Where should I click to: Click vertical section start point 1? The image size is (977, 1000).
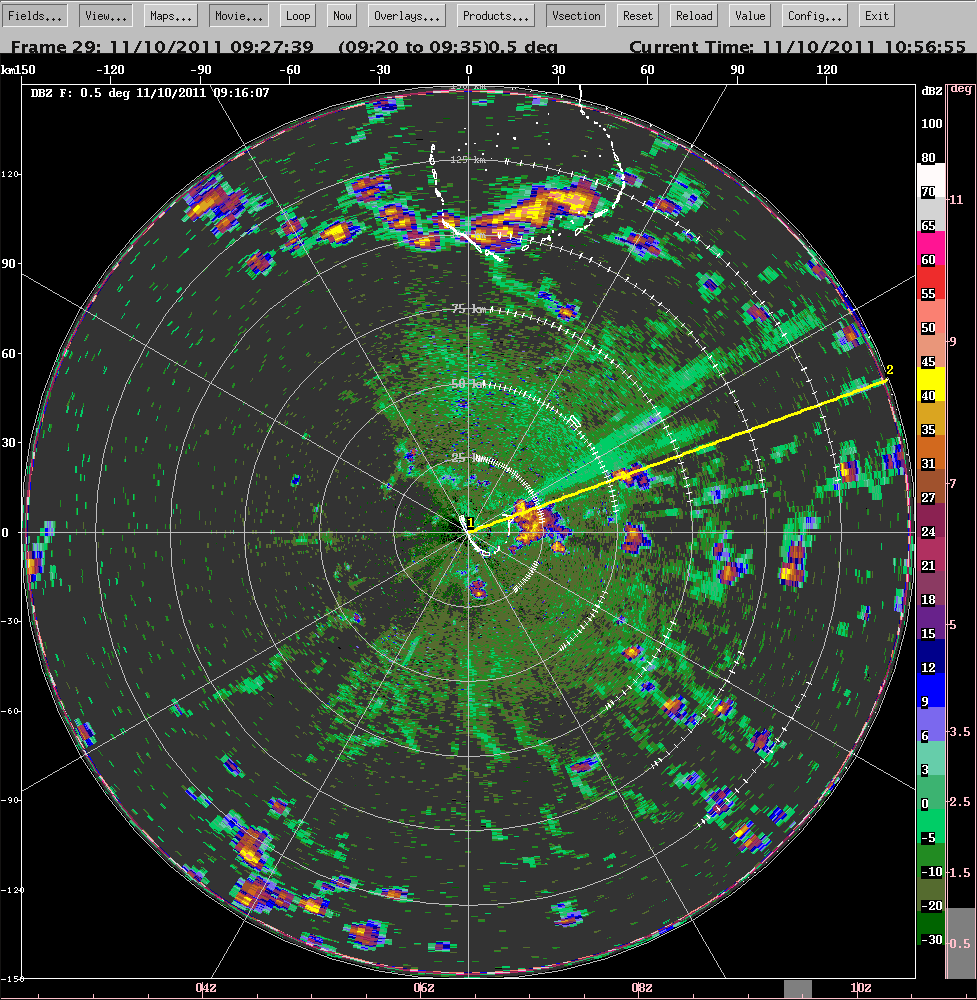pos(469,523)
